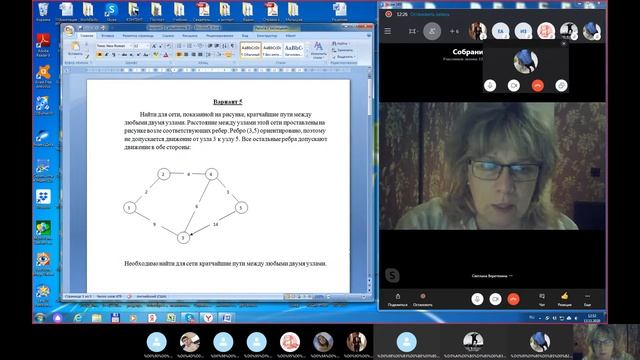Screen dimensions: 640x360
Task: Open the Windows Start button
Action: (x=40, y=318)
